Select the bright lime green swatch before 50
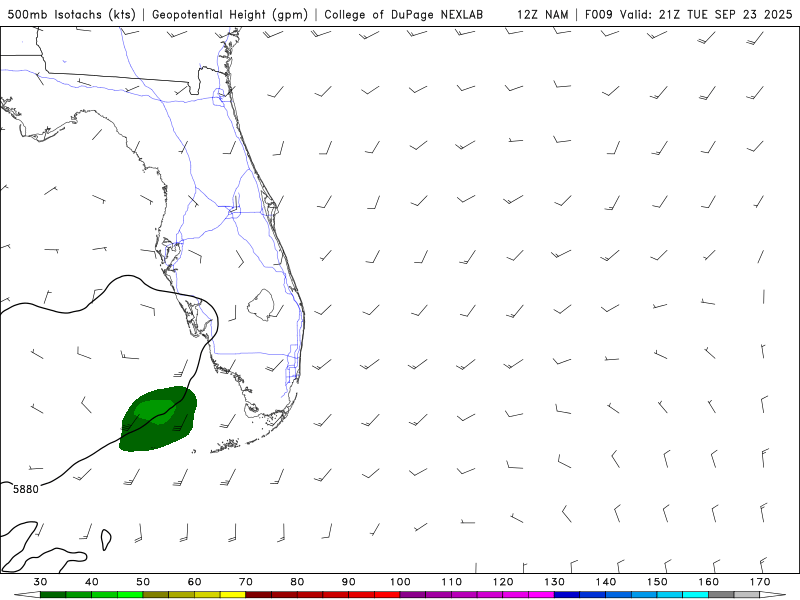Viewport: 800px width, 600px height. [130, 595]
